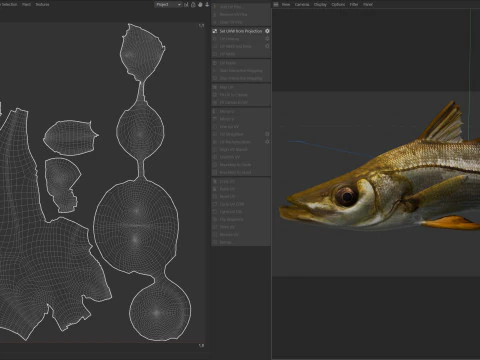Click the Set UVW from Projection icon
Image resolution: width=480 pixels, height=360 pixels.
[x=215, y=31]
